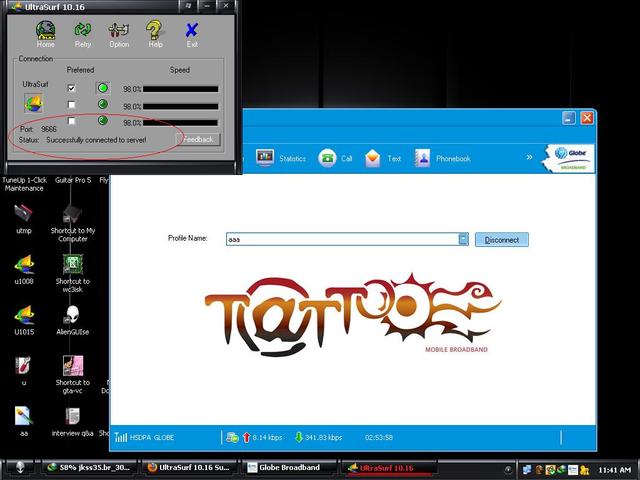Image resolution: width=640 pixels, height=480 pixels.
Task: Select the desktop icon labeled u
Action: click(x=24, y=371)
